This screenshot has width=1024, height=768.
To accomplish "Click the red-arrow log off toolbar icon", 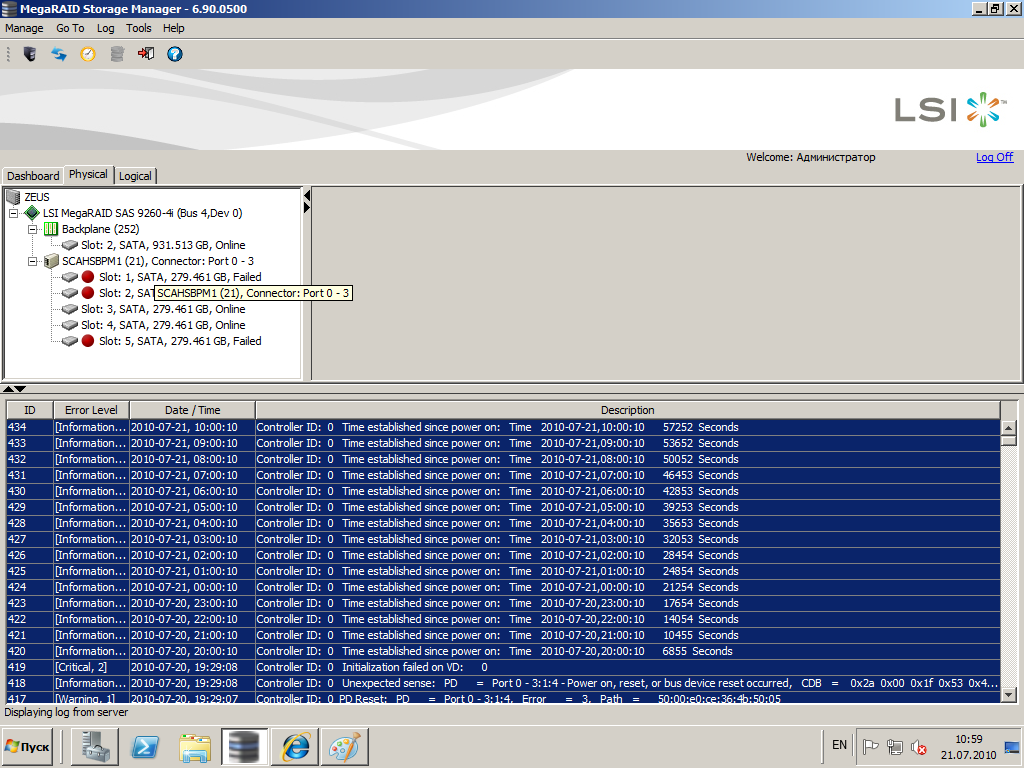I will [x=146, y=54].
